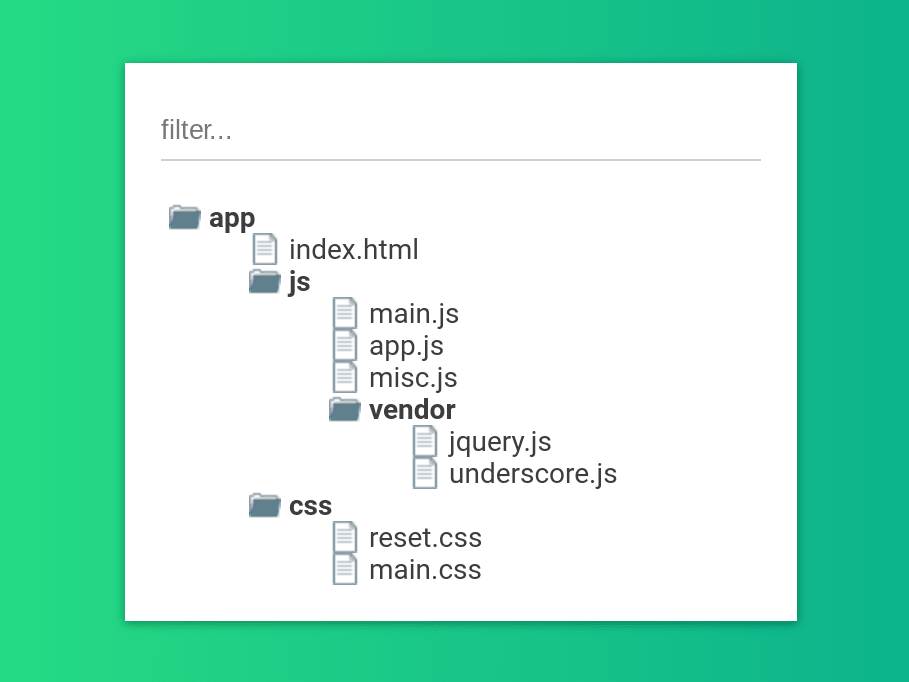Click the file icon beside main.js
909x682 pixels.
click(345, 313)
